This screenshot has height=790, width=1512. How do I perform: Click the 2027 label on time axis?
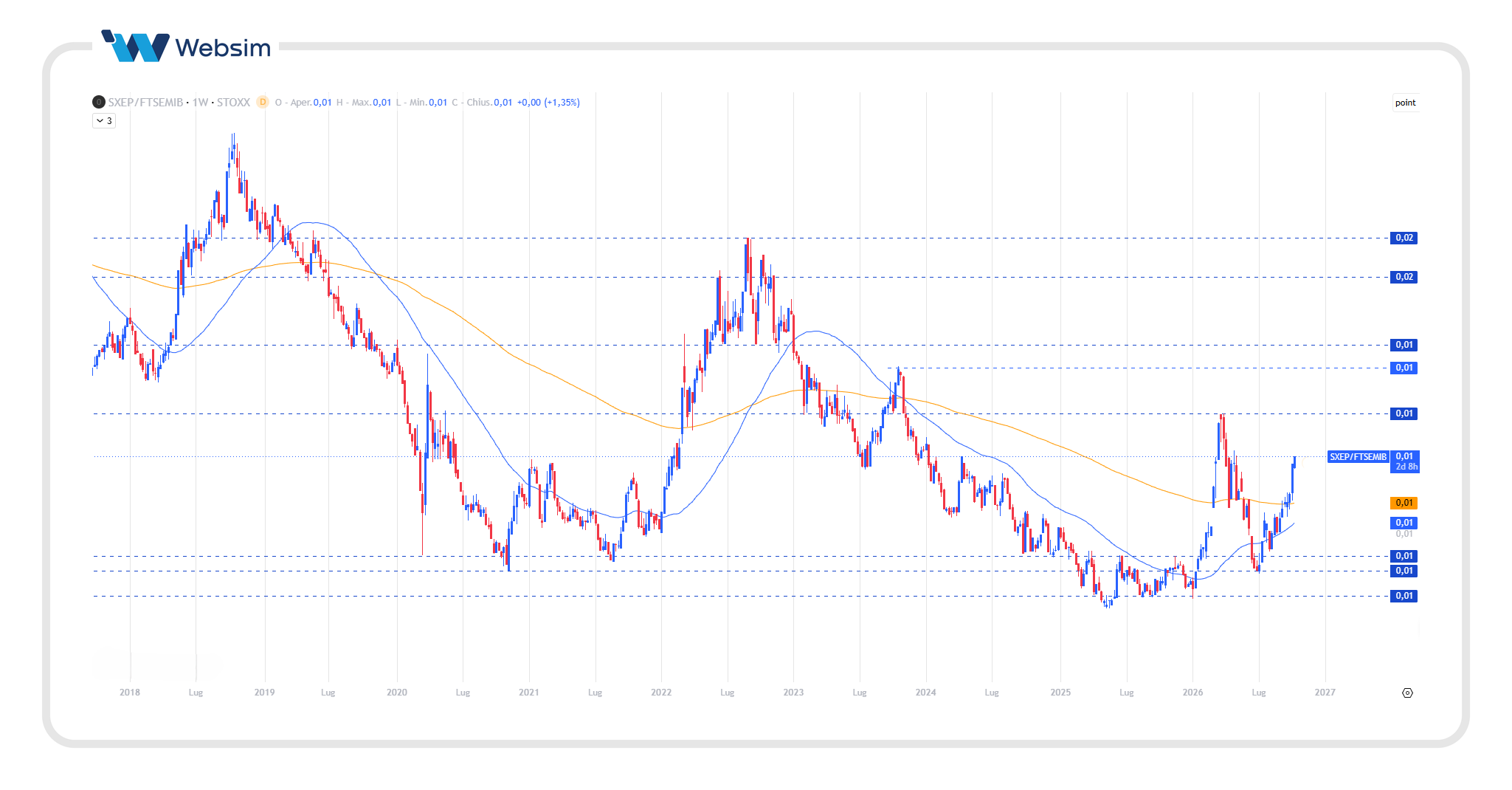pyautogui.click(x=1325, y=693)
